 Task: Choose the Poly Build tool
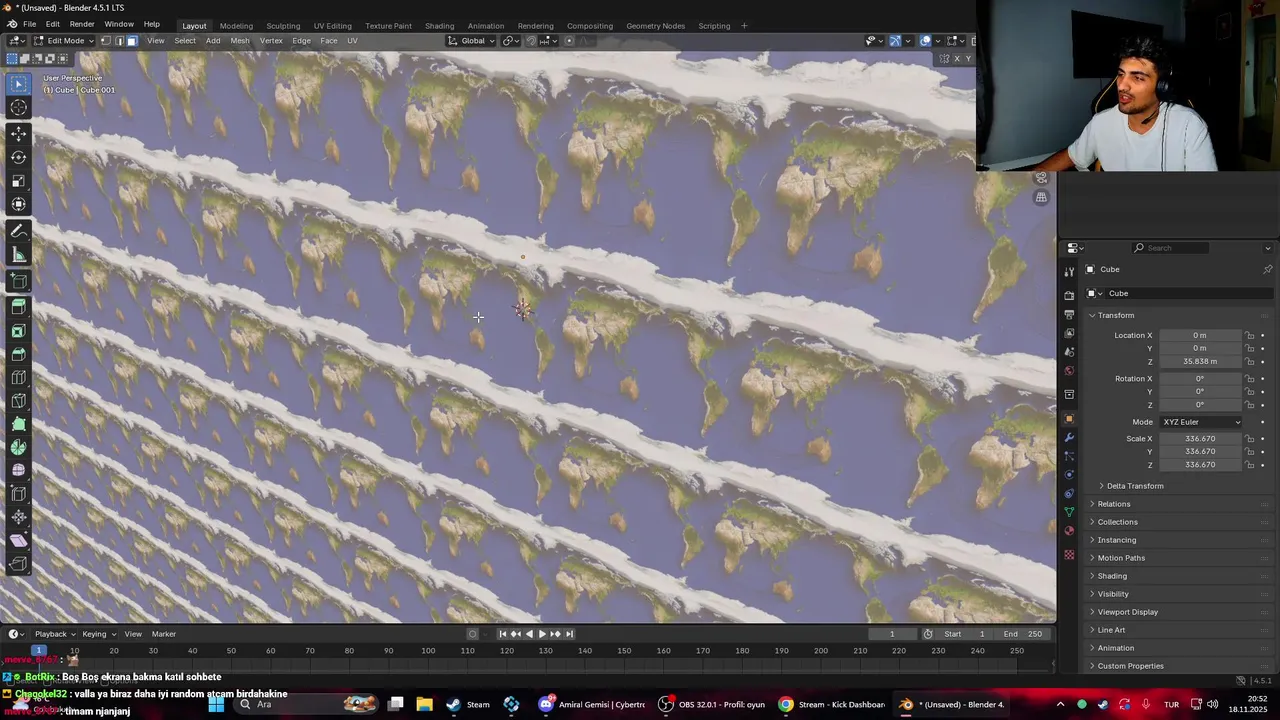click(x=19, y=424)
